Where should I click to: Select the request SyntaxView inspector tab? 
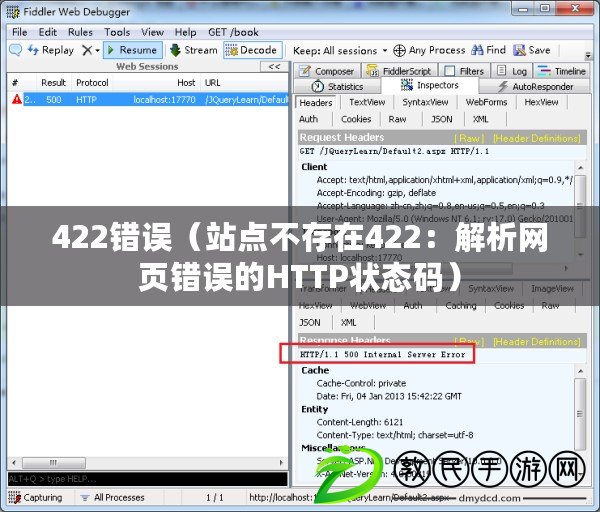pyautogui.click(x=425, y=102)
